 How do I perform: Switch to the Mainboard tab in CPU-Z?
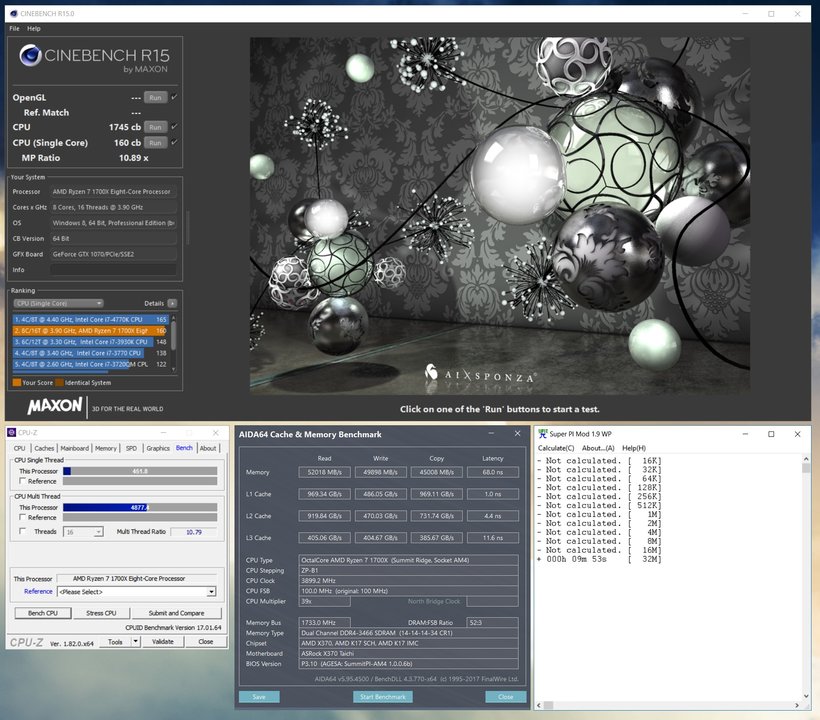tap(74, 448)
